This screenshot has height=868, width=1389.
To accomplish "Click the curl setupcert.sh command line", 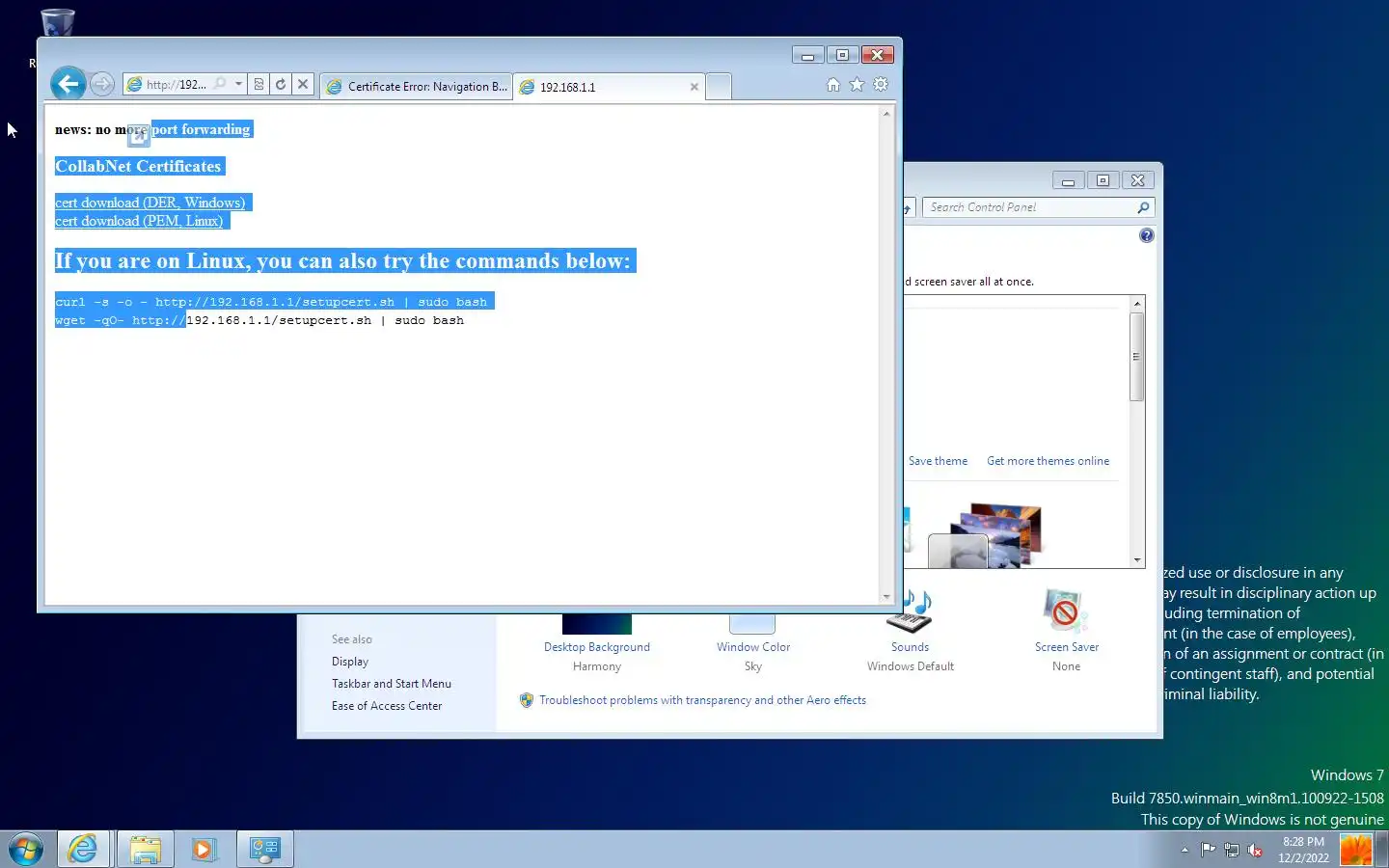I will (271, 302).
